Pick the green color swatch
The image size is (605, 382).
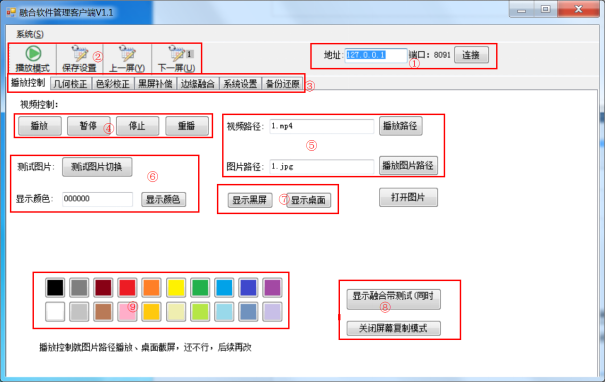click(200, 287)
